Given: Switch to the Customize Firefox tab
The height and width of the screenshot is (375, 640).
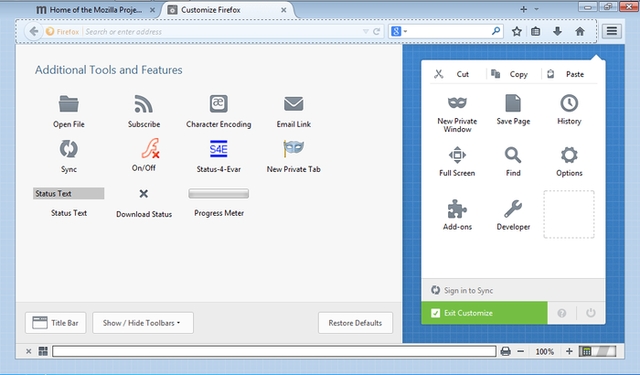Looking at the screenshot, I should click(x=227, y=10).
